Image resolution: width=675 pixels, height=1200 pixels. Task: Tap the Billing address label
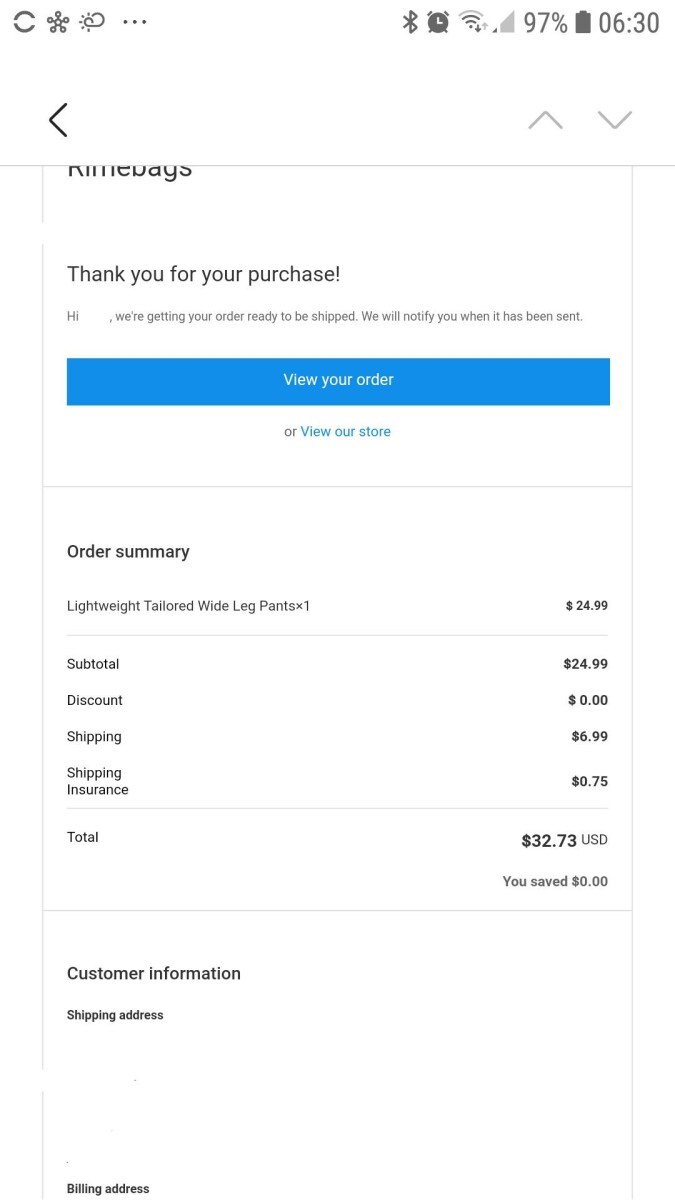(x=108, y=1189)
